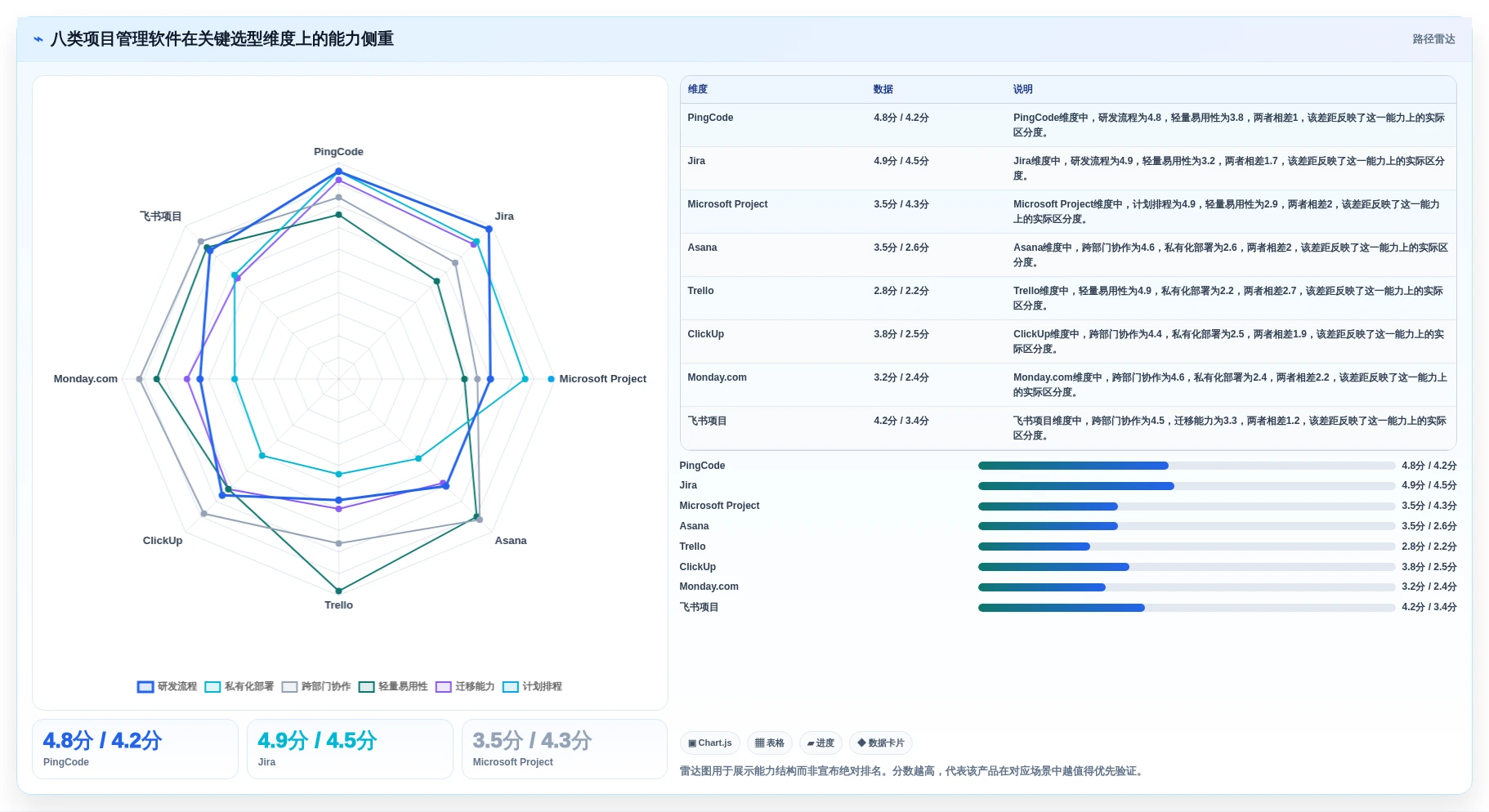Select the Microsoft Project table row name
Image resolution: width=1489 pixels, height=812 pixels.
tap(727, 204)
